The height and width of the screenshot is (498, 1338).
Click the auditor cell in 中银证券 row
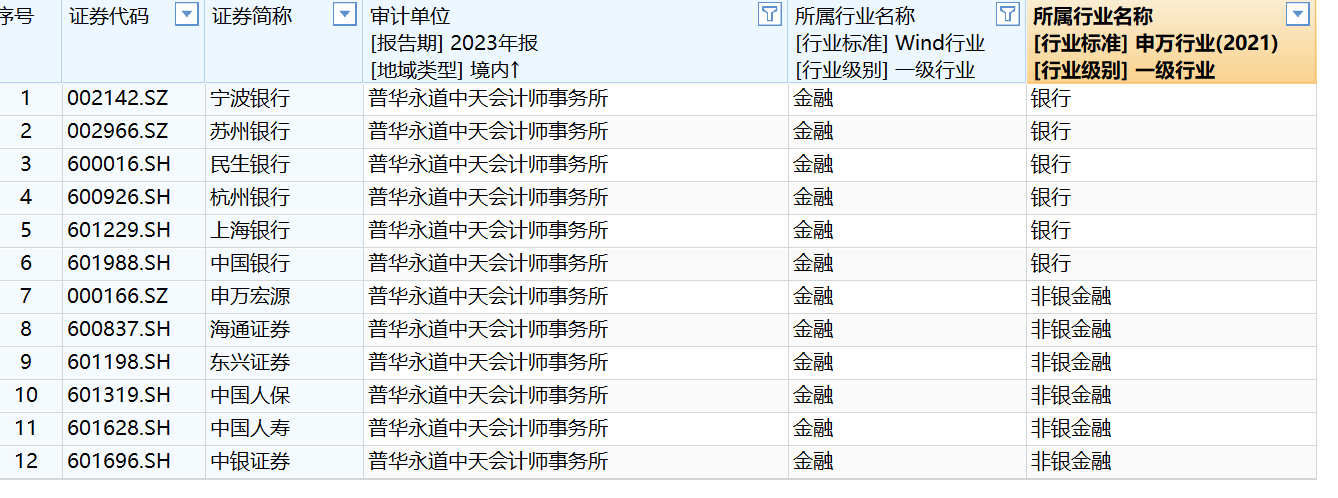click(x=576, y=462)
